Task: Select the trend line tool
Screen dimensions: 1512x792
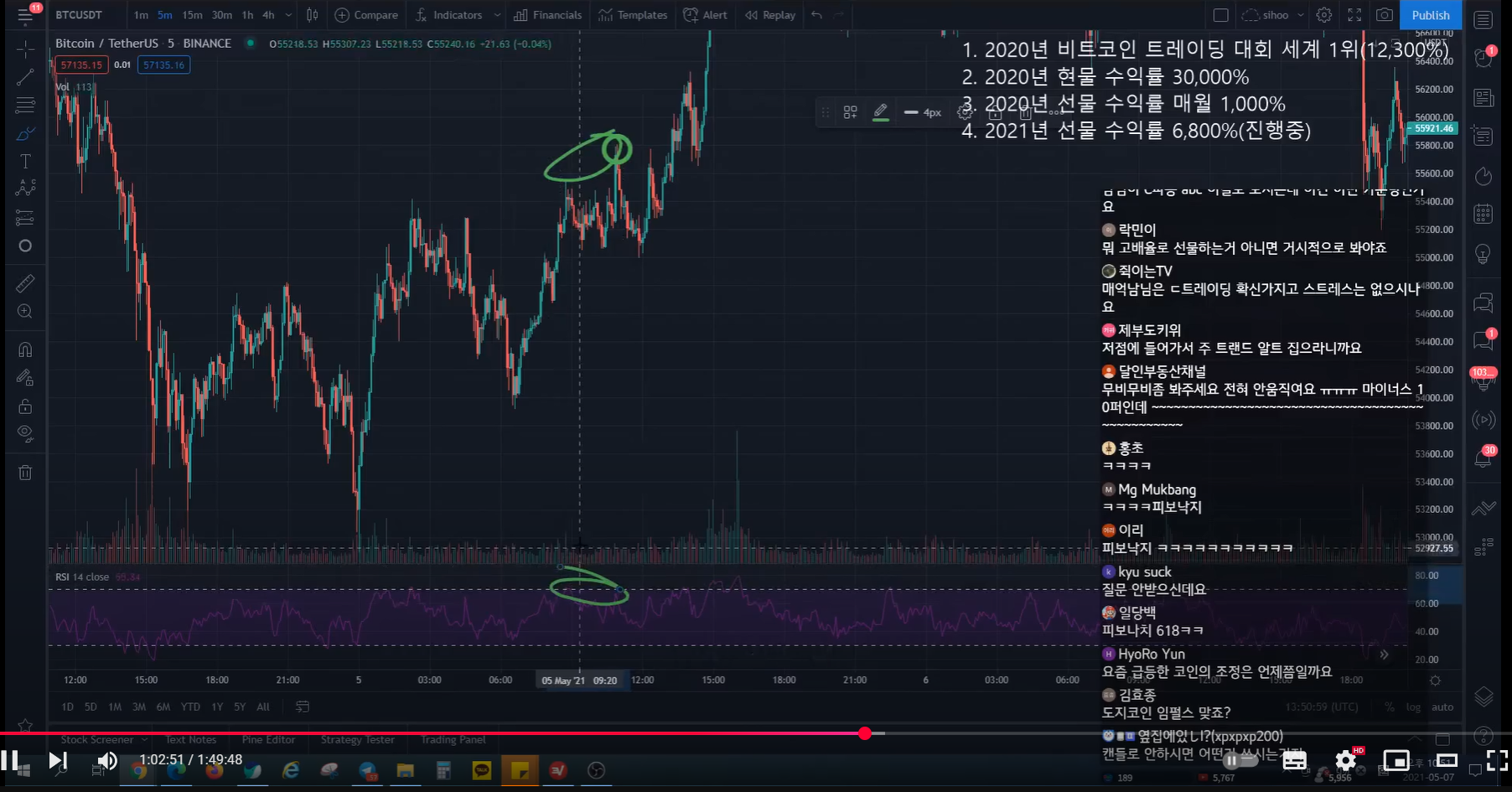Action: coord(25,77)
